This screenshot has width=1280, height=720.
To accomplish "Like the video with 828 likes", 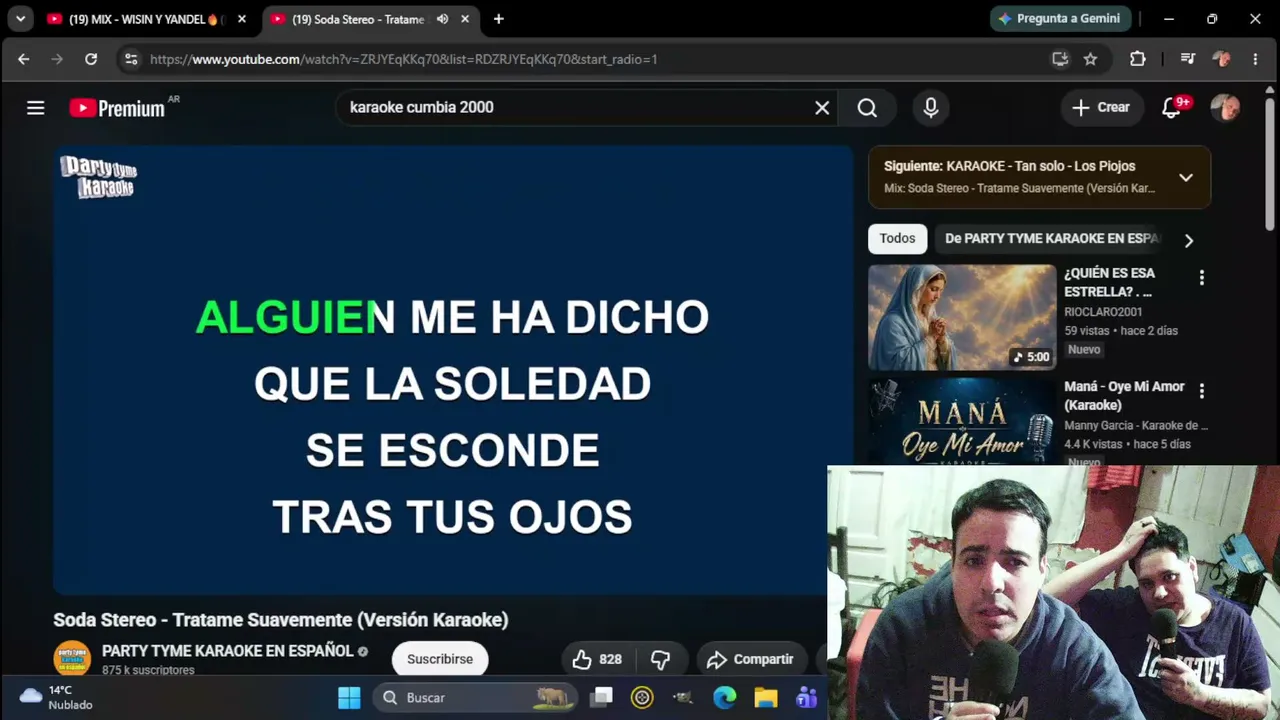I will 597,659.
